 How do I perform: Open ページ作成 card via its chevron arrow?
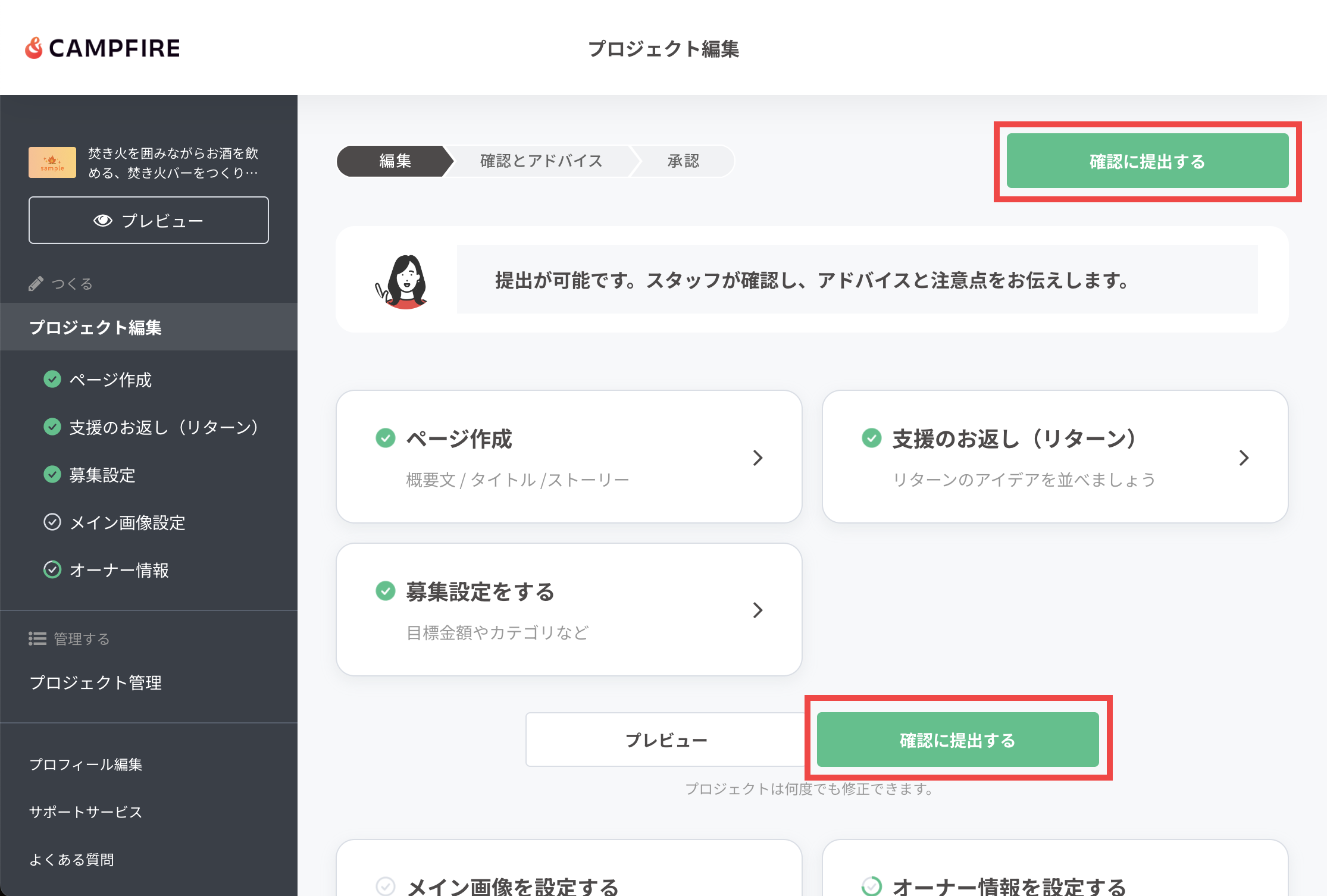tap(758, 458)
